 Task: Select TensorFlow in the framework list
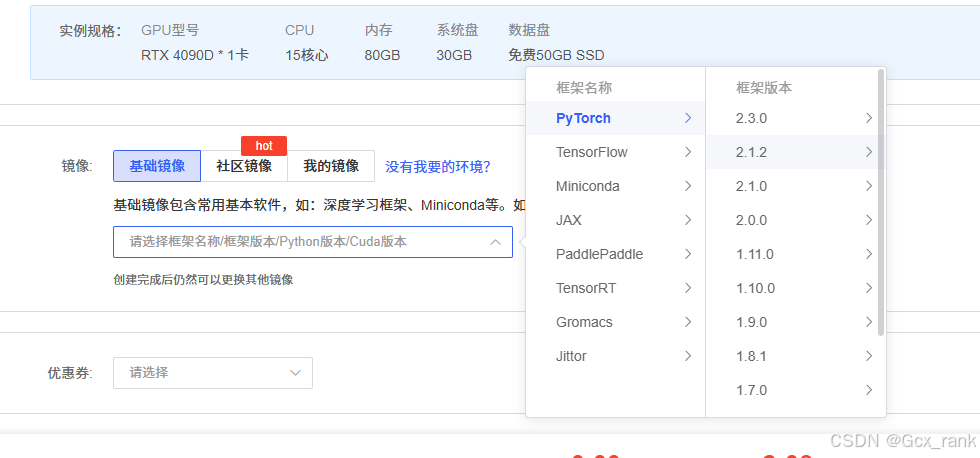coord(616,152)
